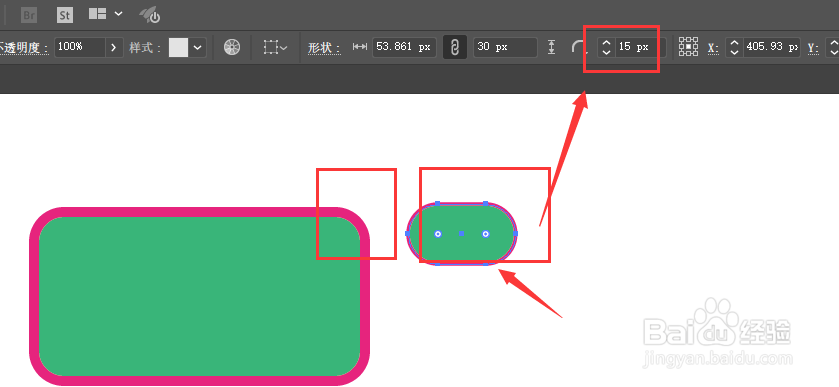Open the 形状 shape properties link
This screenshot has width=839, height=387.
pos(324,48)
